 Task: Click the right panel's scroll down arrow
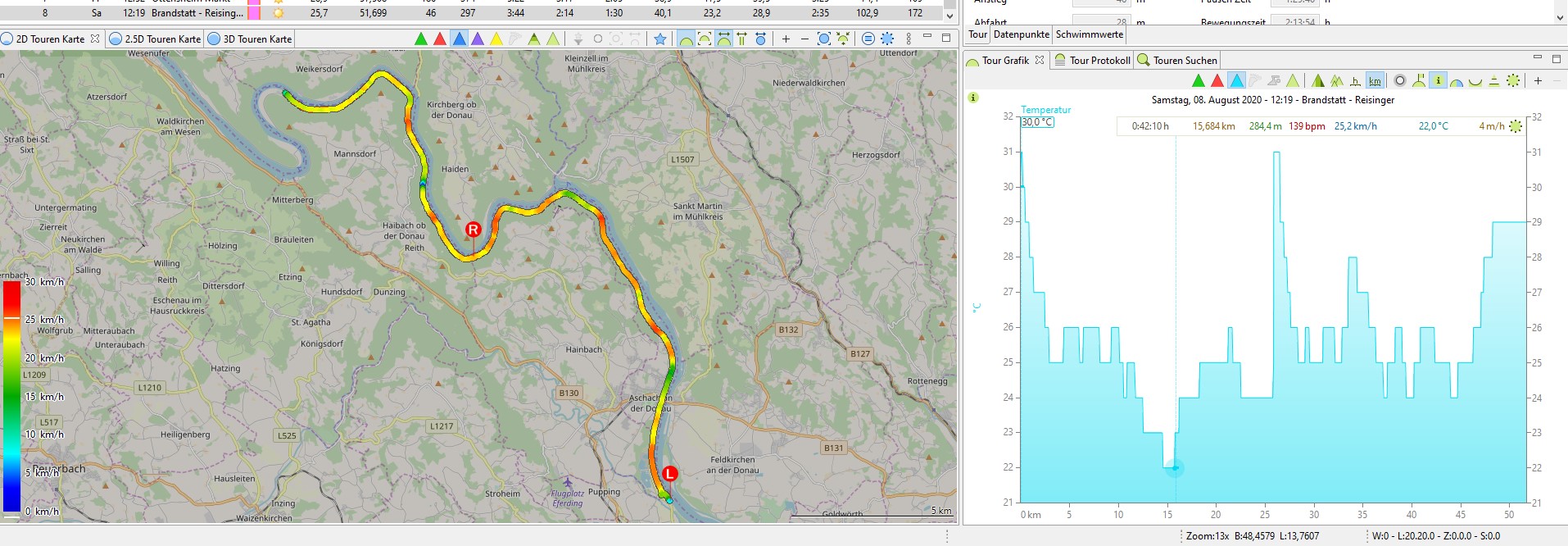1559,16
